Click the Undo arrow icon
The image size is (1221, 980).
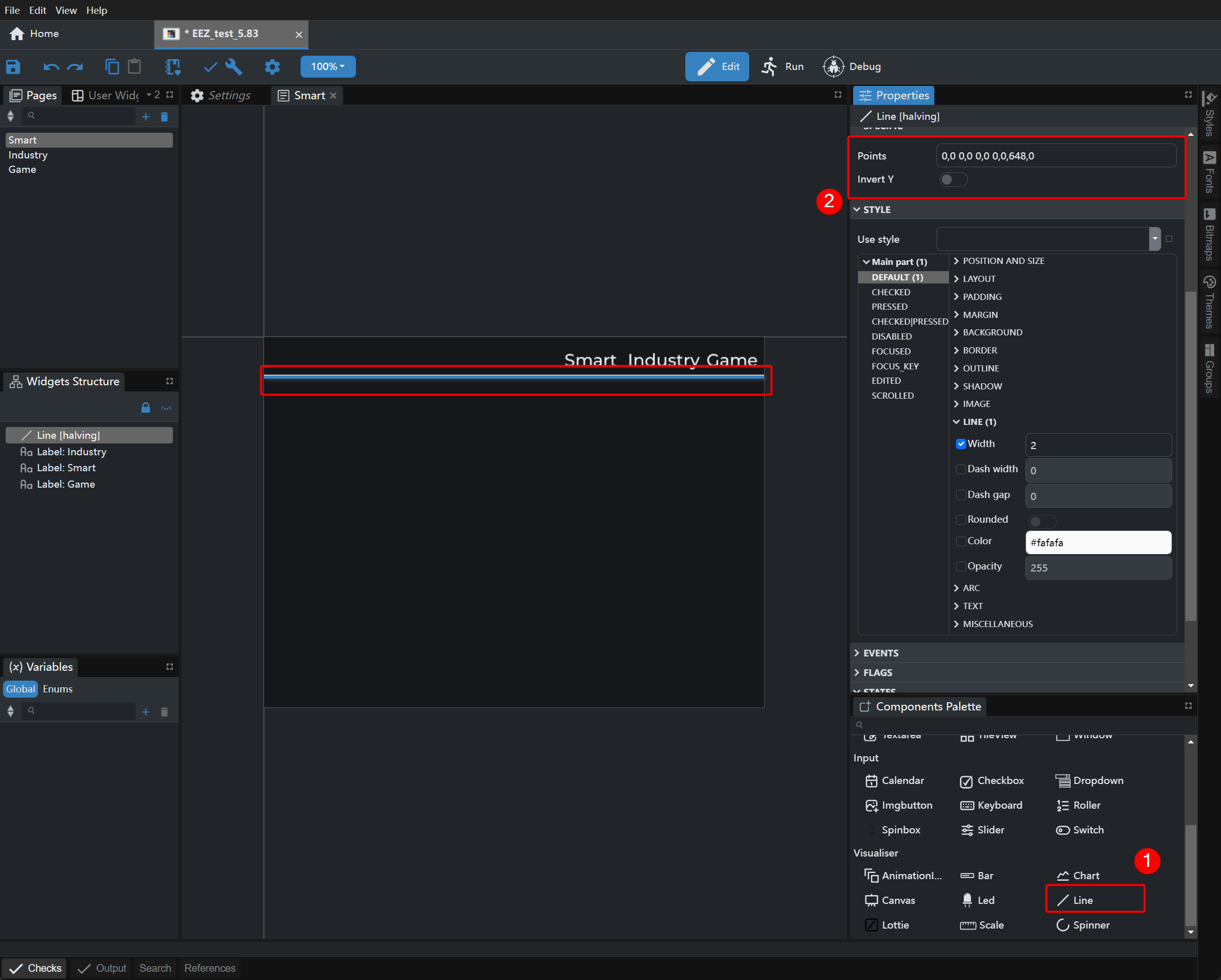point(51,67)
